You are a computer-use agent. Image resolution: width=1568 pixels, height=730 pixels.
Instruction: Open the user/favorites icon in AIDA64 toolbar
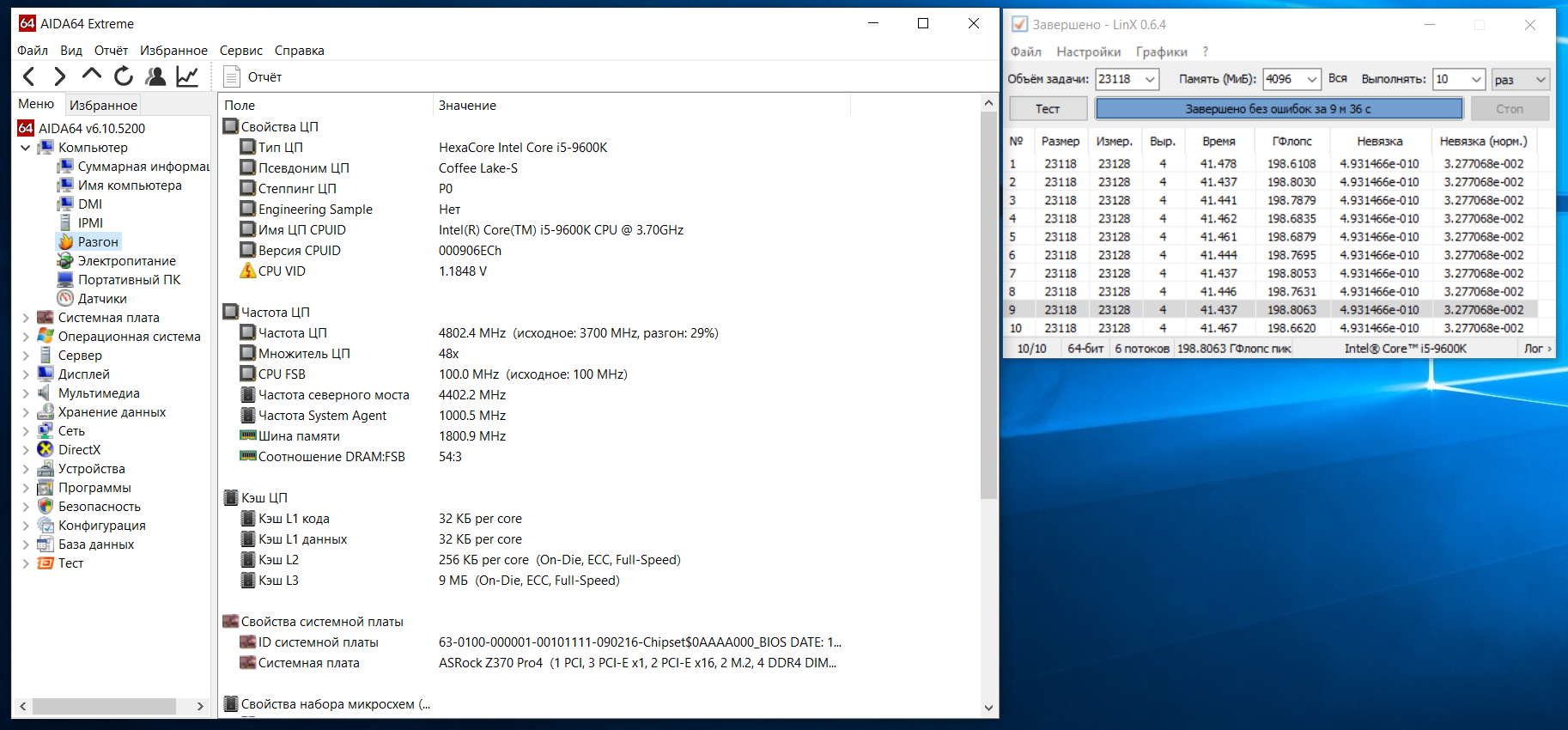(155, 76)
